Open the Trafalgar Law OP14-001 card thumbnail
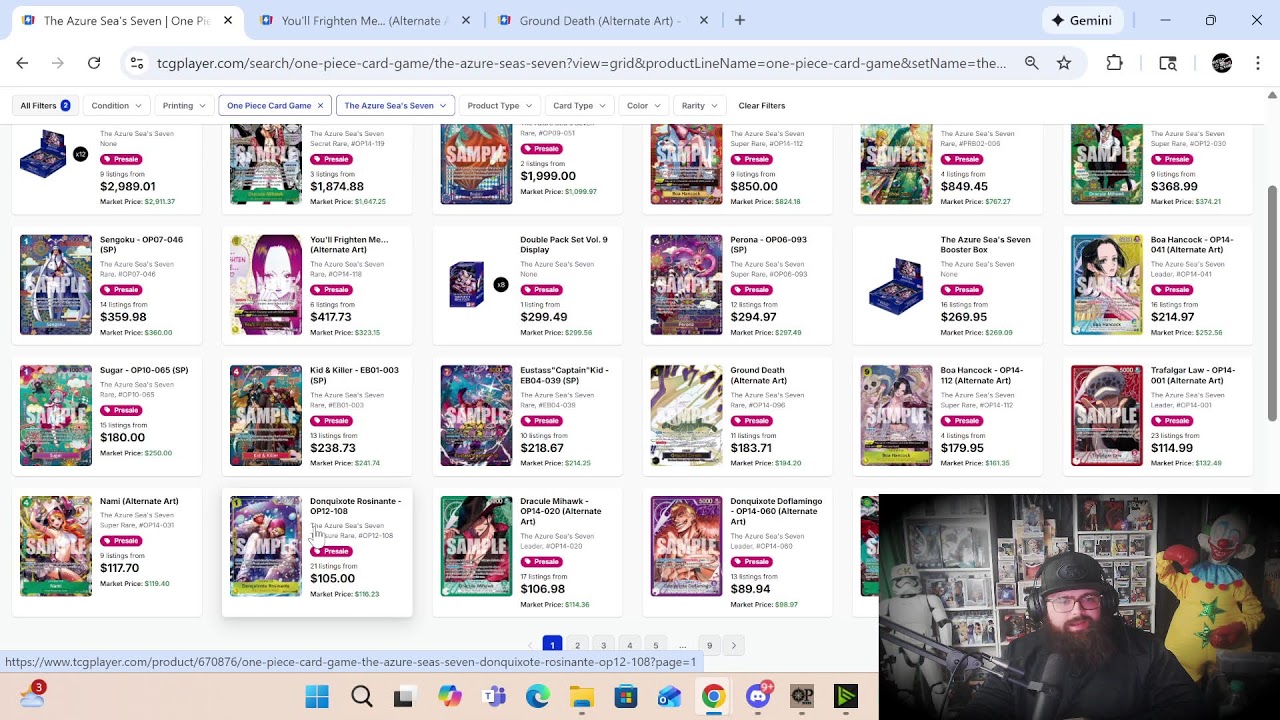The image size is (1280, 720). (x=1106, y=415)
